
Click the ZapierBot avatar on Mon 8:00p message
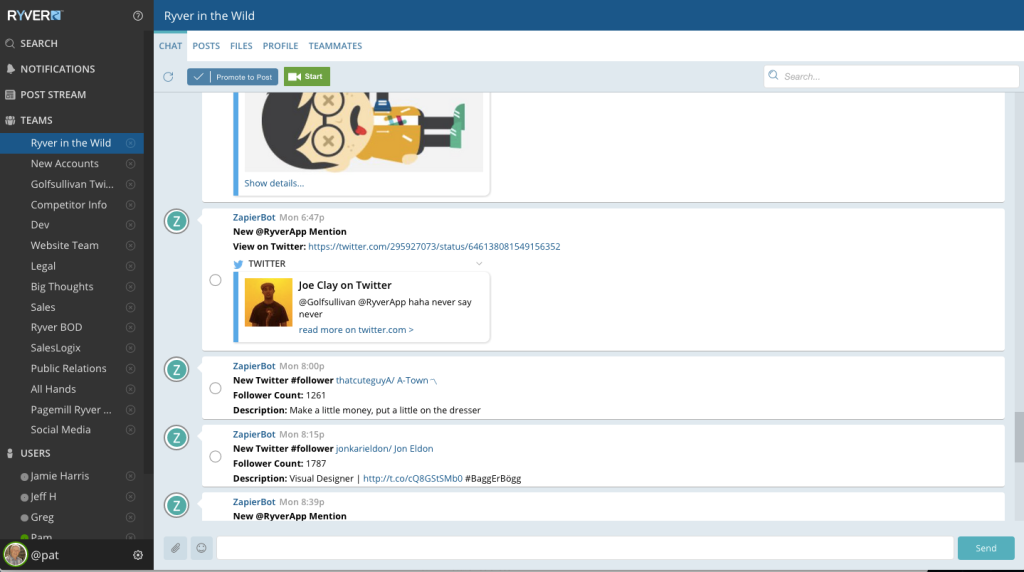(x=176, y=370)
